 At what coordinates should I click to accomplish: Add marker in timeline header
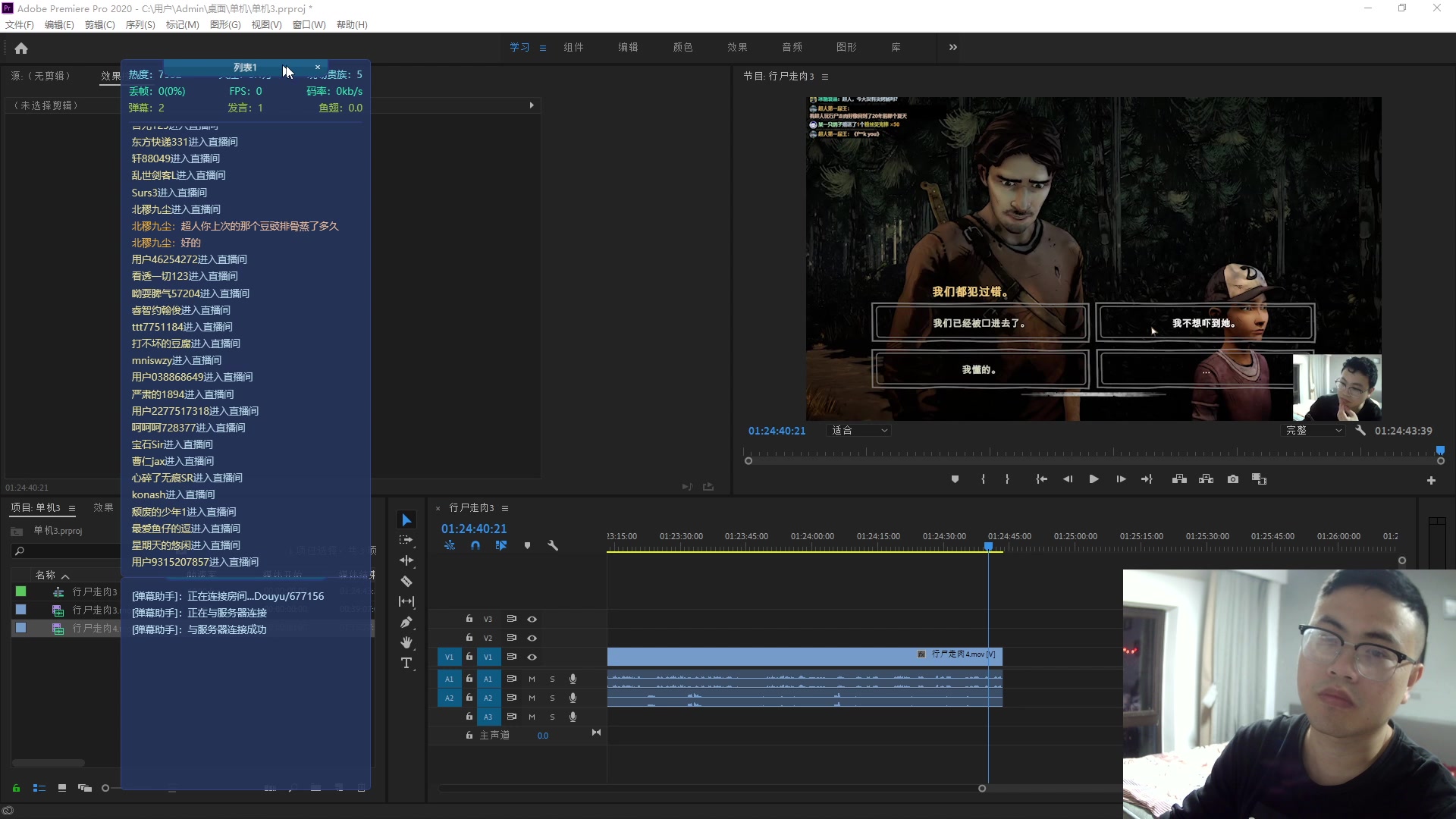coord(527,545)
